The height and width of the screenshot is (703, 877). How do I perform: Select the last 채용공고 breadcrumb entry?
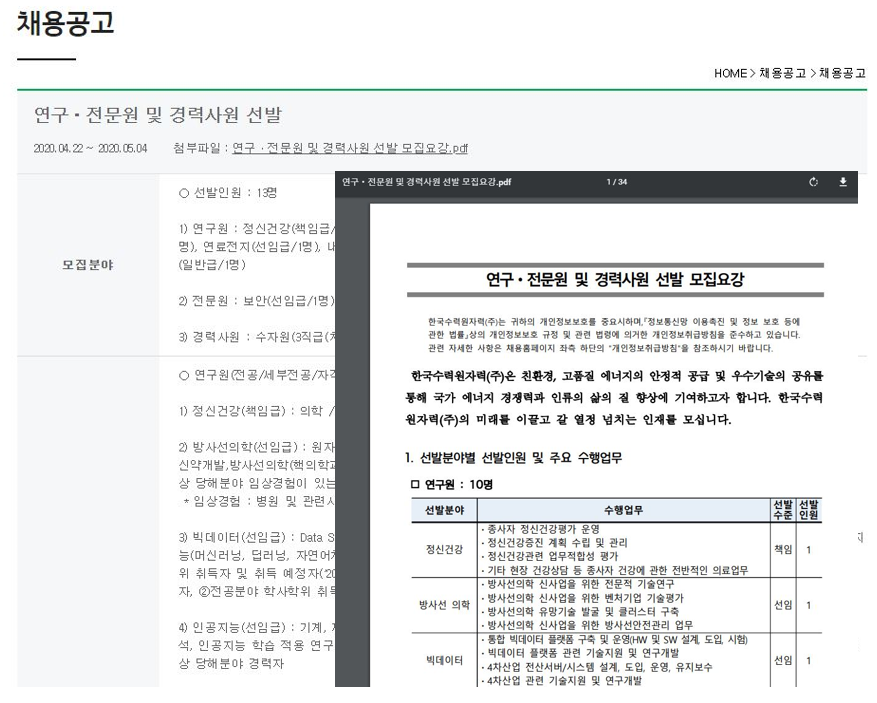(842, 73)
